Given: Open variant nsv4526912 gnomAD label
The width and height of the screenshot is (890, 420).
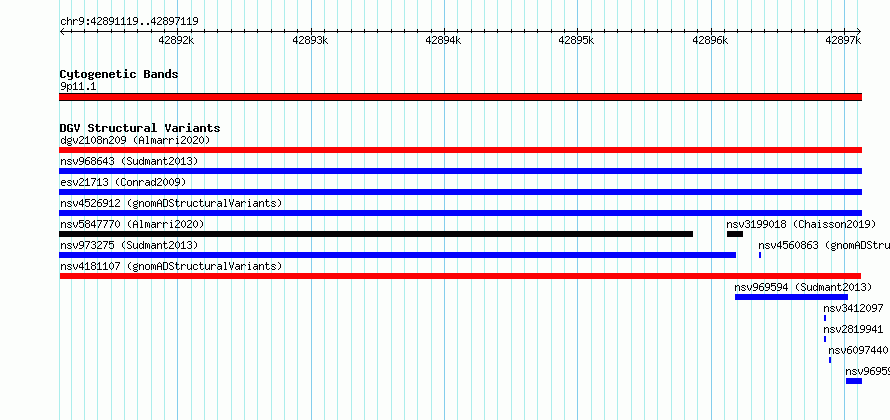Looking at the screenshot, I should [171, 203].
